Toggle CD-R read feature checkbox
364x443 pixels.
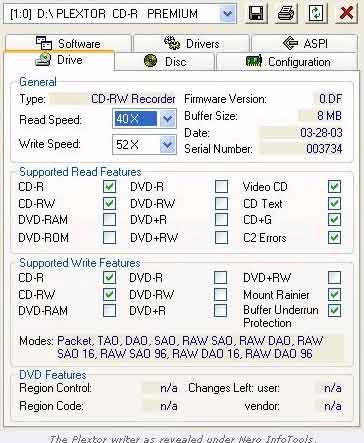109,187
